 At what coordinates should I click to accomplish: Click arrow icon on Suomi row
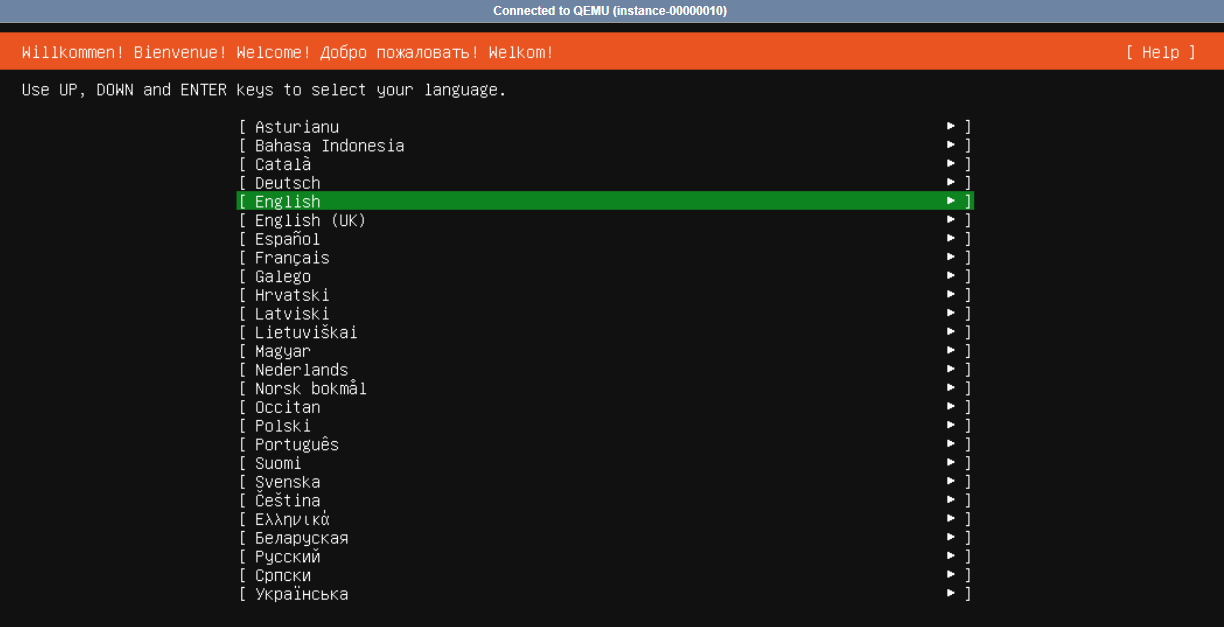click(x=951, y=463)
